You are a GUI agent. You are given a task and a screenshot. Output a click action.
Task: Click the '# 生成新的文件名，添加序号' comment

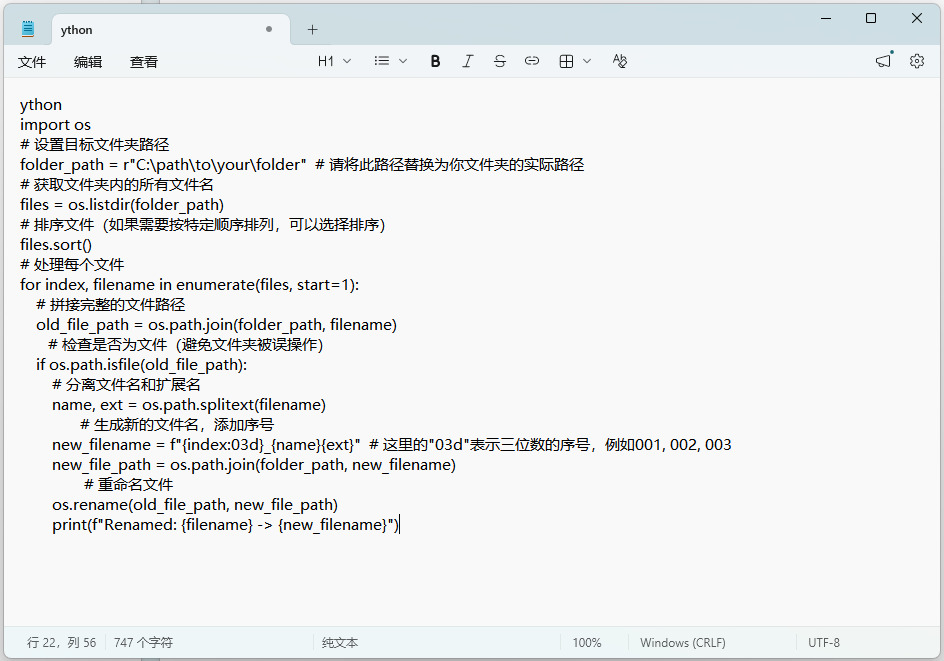[x=177, y=424]
